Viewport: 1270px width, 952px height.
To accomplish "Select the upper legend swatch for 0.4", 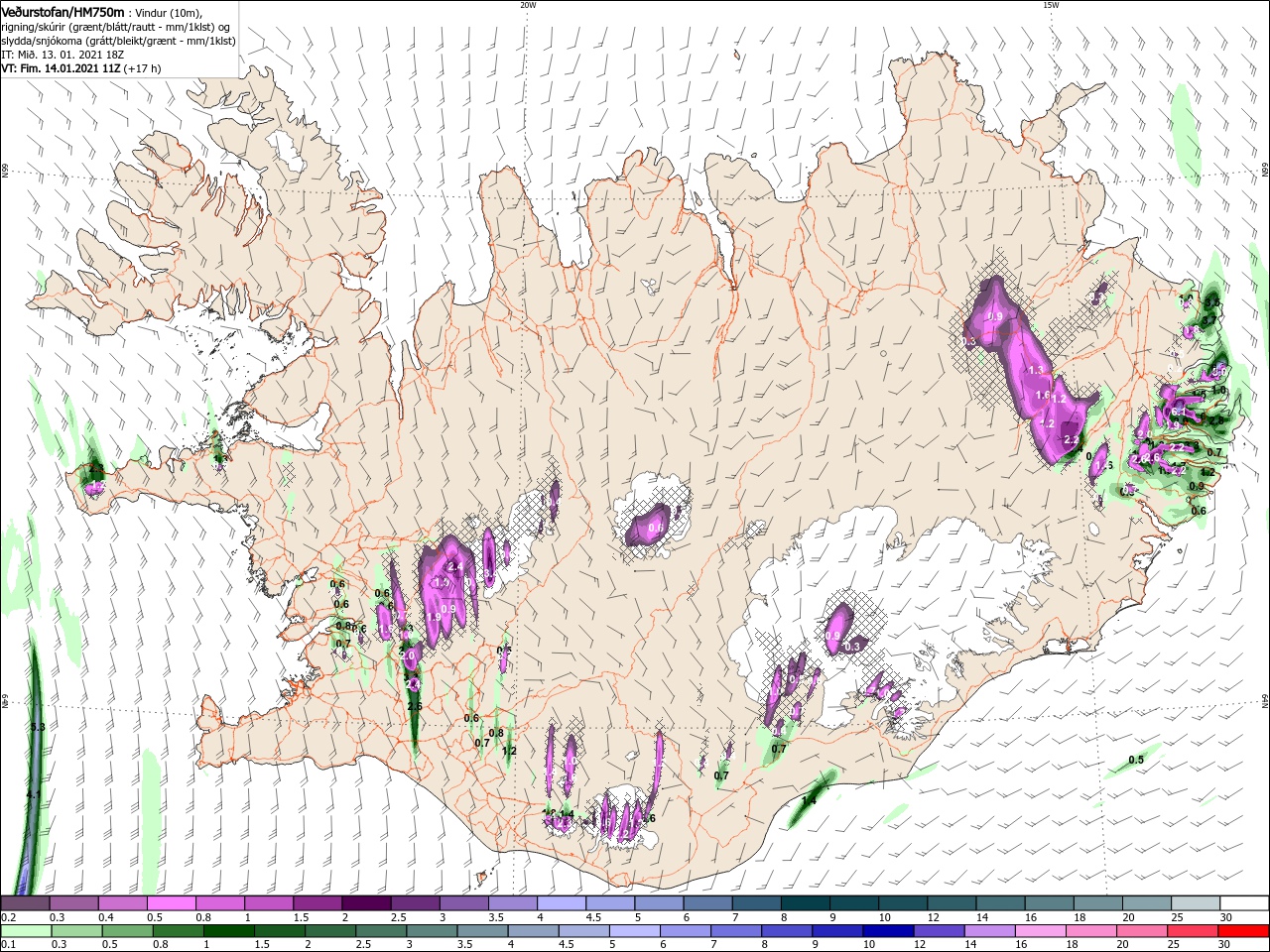I will point(122,903).
